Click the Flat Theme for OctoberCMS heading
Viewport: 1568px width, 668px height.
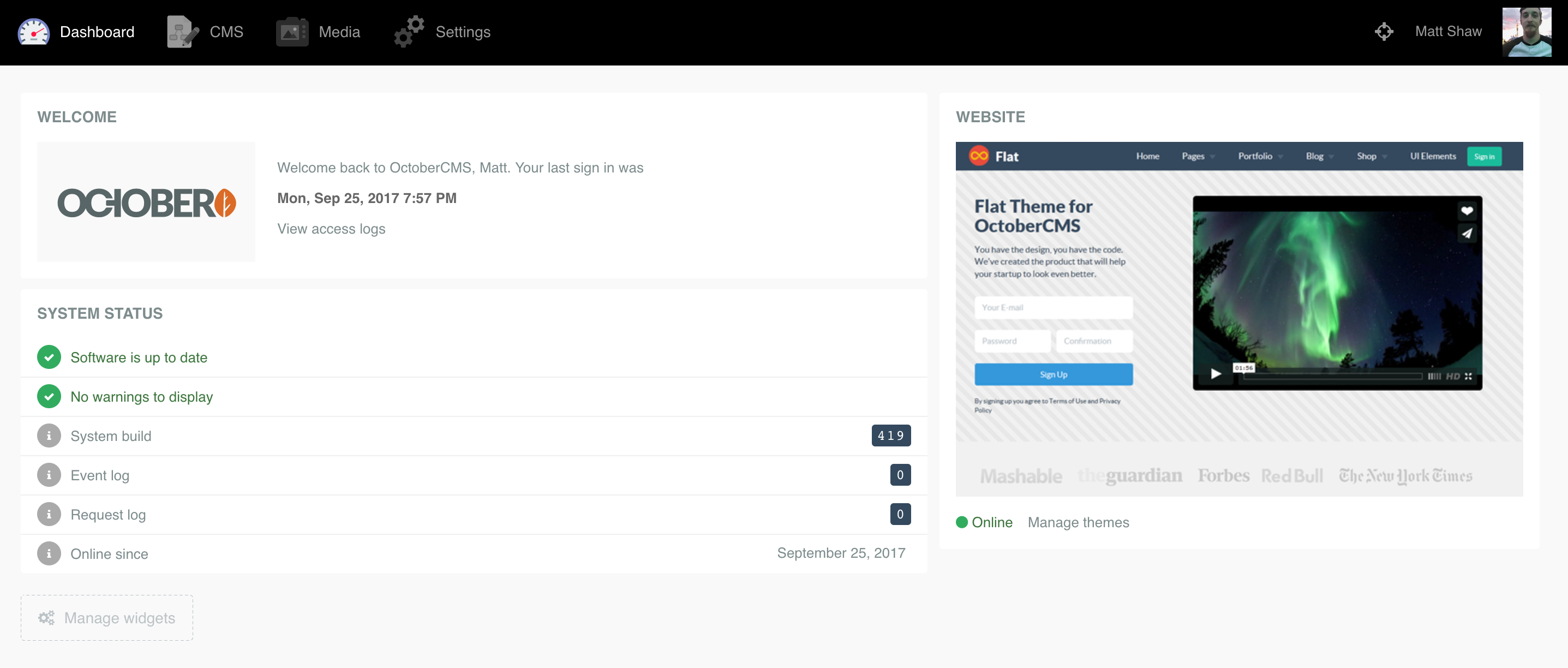click(x=1033, y=216)
